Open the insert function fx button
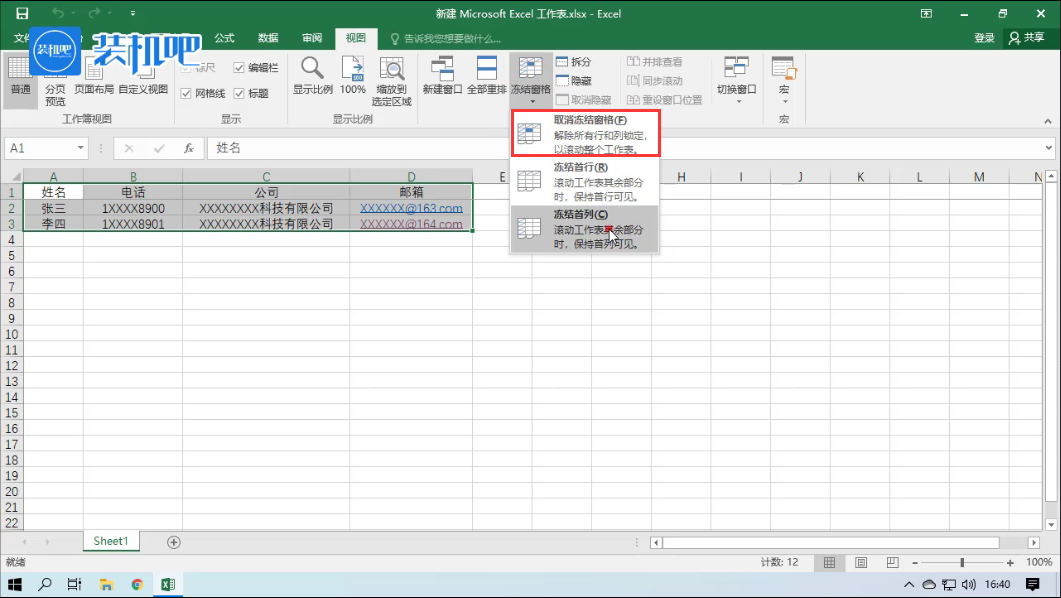The image size is (1061, 598). [188, 148]
